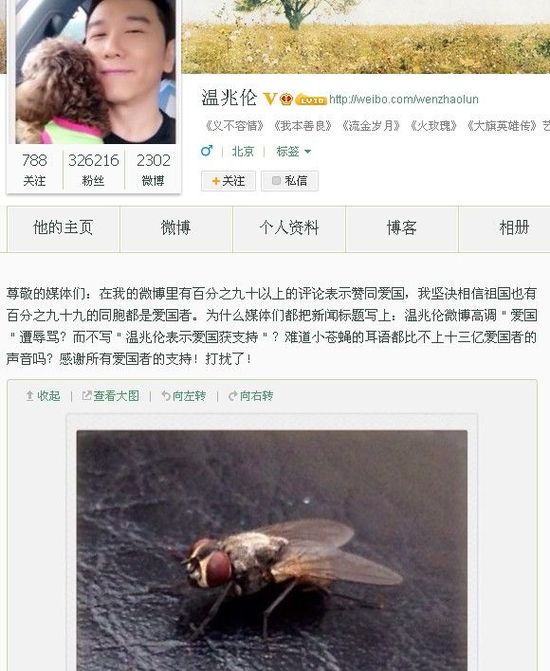Go to the 博客 tab

click(401, 229)
